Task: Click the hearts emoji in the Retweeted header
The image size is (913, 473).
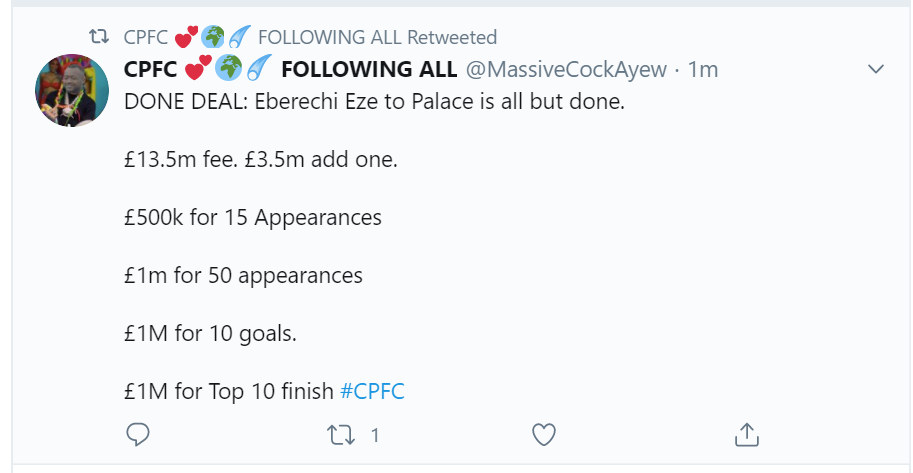Action: point(185,38)
